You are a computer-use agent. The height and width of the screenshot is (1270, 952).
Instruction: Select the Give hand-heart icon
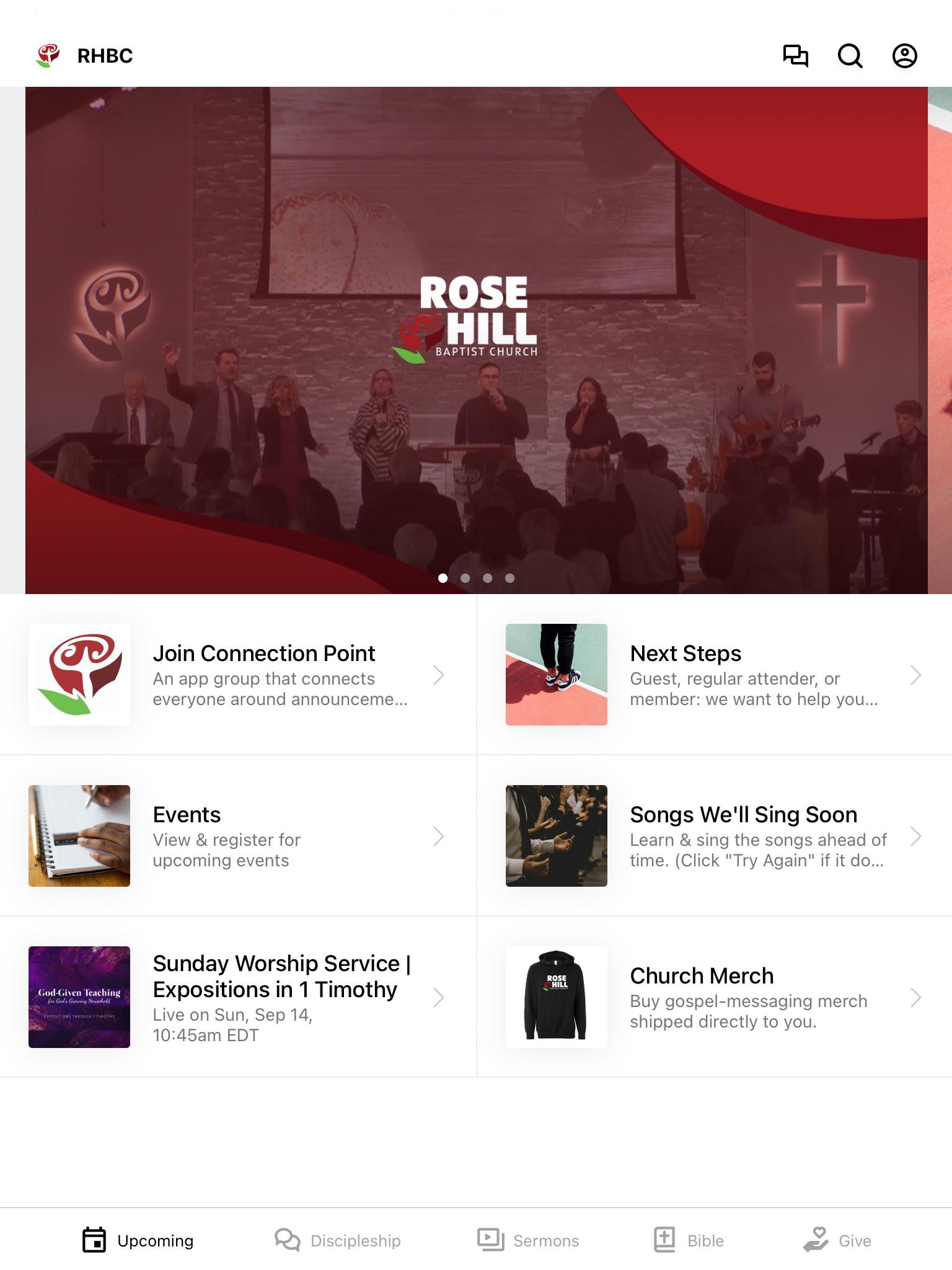816,1240
